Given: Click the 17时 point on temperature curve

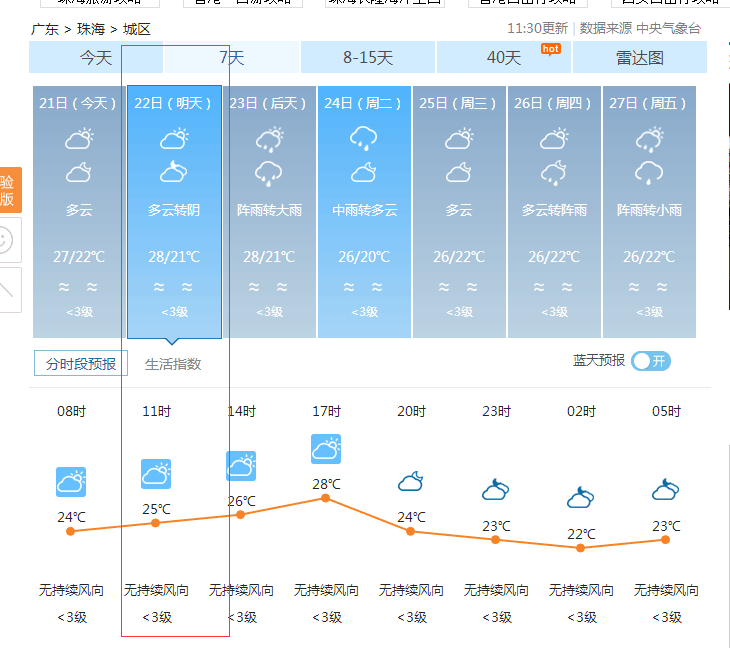Looking at the screenshot, I should (325, 499).
